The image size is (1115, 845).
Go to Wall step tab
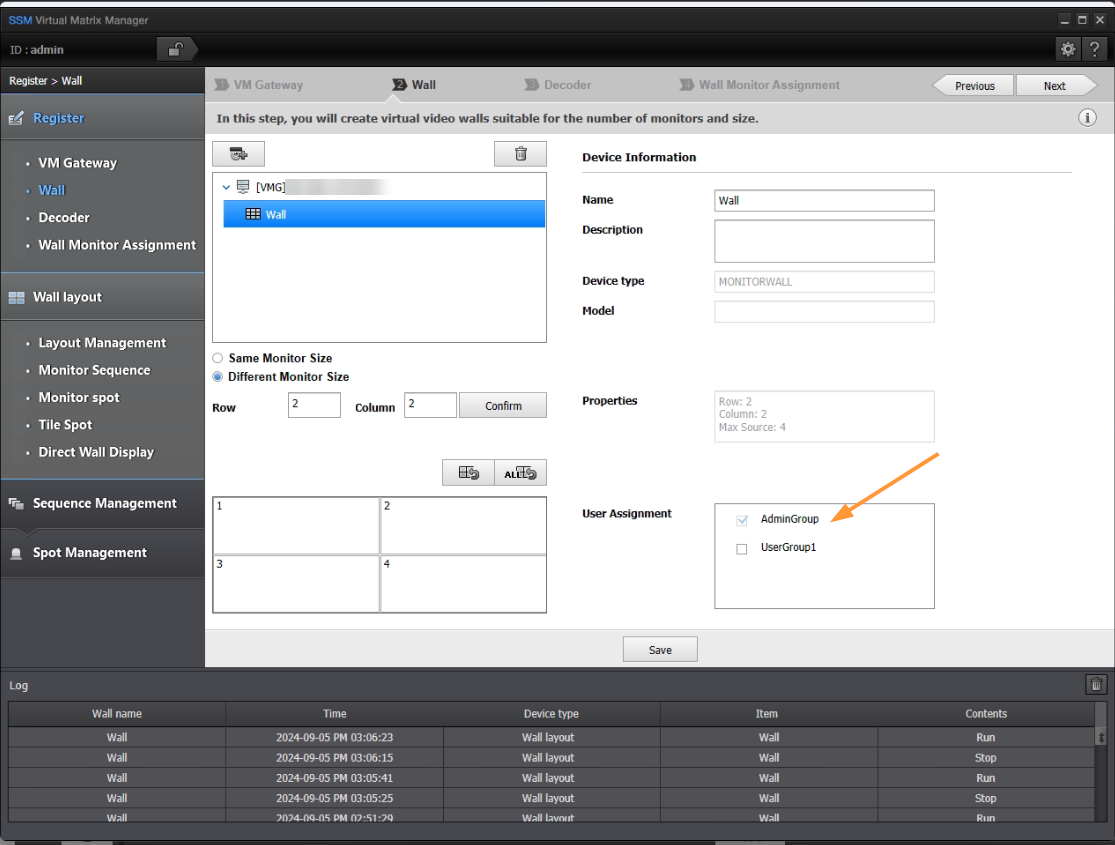415,85
